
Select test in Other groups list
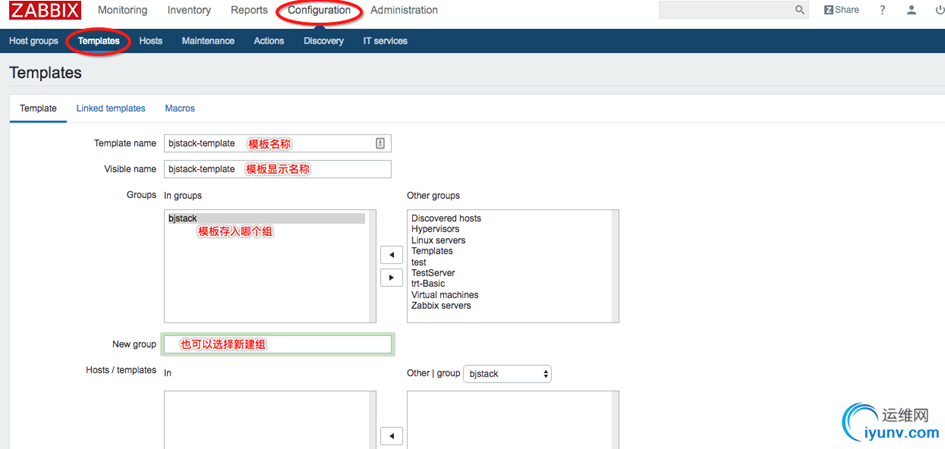[419, 262]
